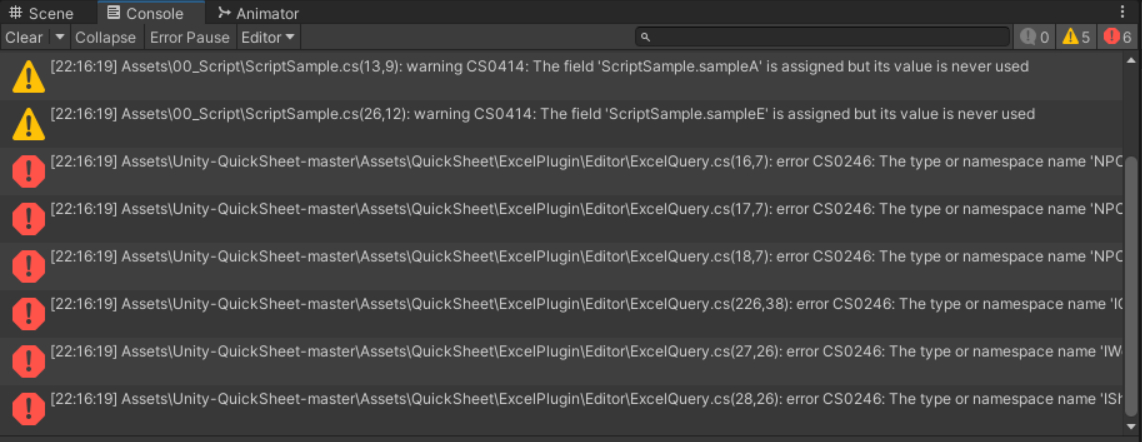Switch to the Animator tab
The width and height of the screenshot is (1142, 442).
(259, 13)
